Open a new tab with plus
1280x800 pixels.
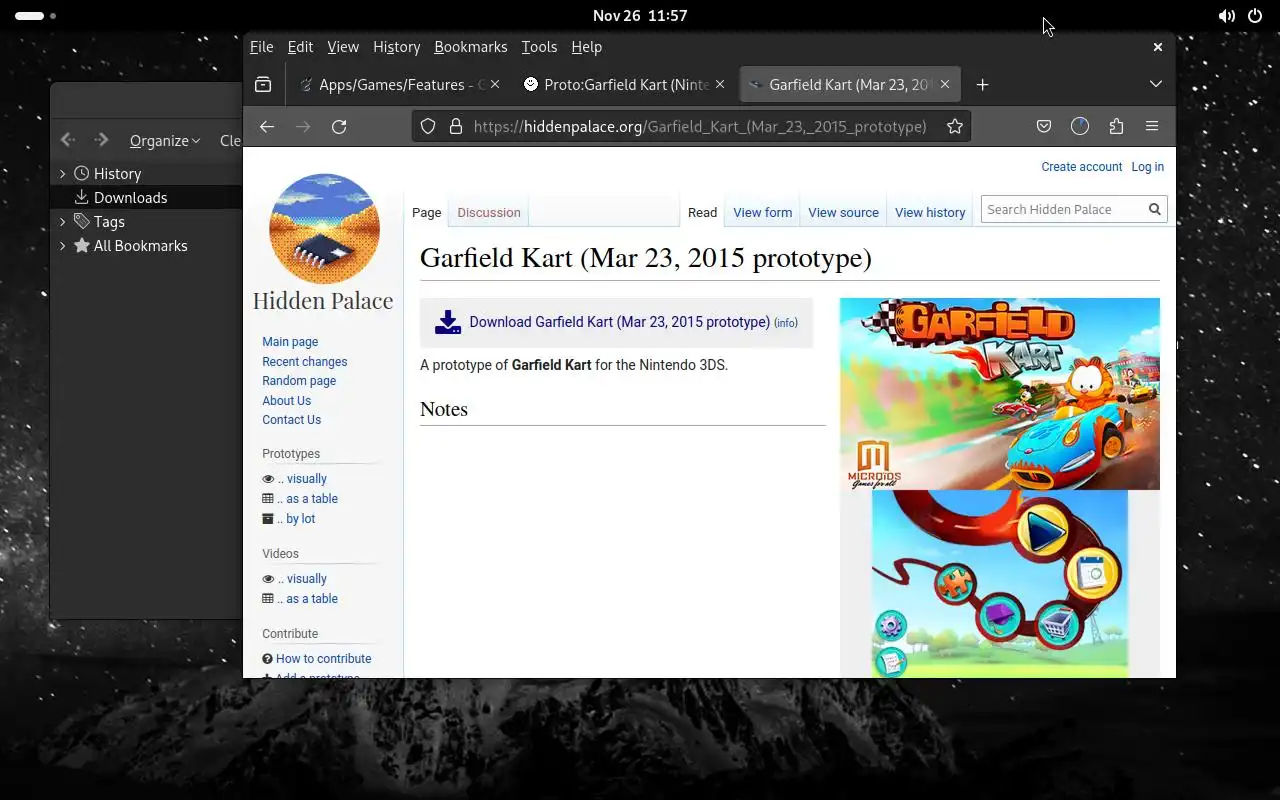(982, 85)
